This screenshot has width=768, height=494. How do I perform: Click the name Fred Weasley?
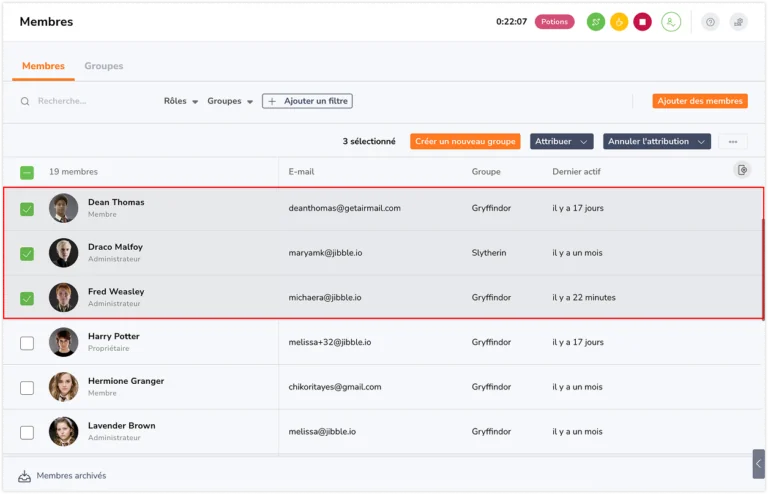pyautogui.click(x=116, y=291)
